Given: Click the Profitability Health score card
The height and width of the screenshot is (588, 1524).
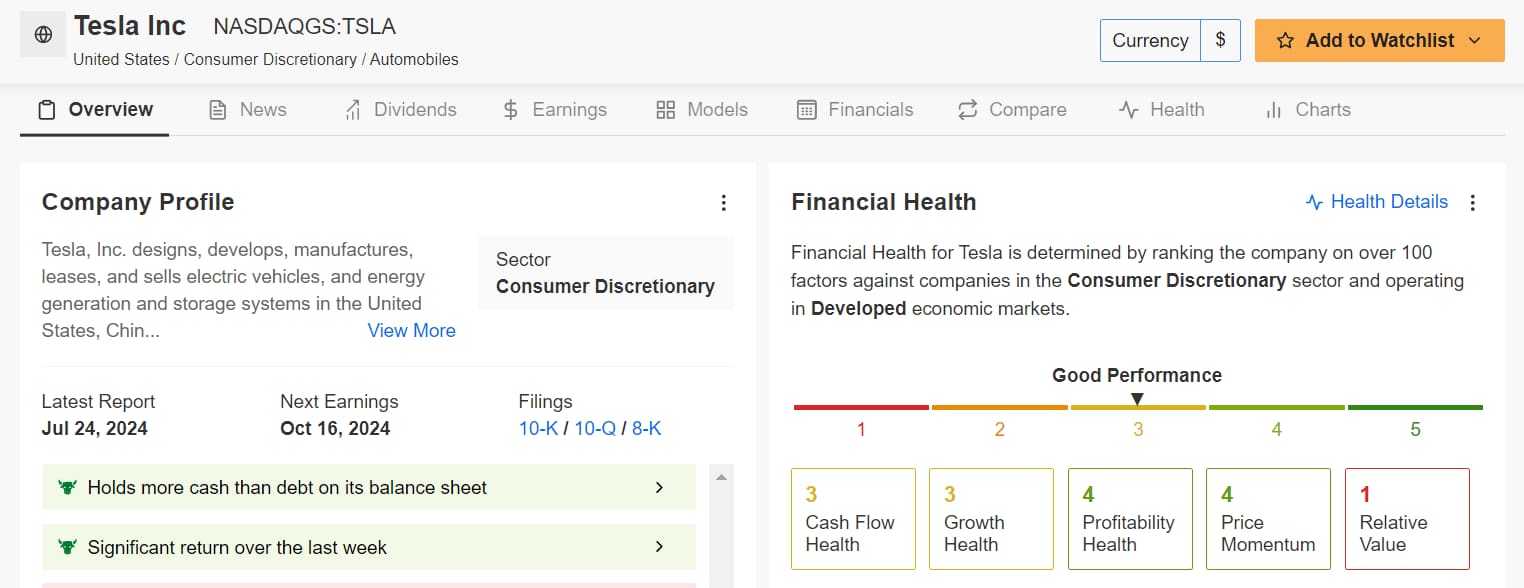Looking at the screenshot, I should pos(1130,519).
